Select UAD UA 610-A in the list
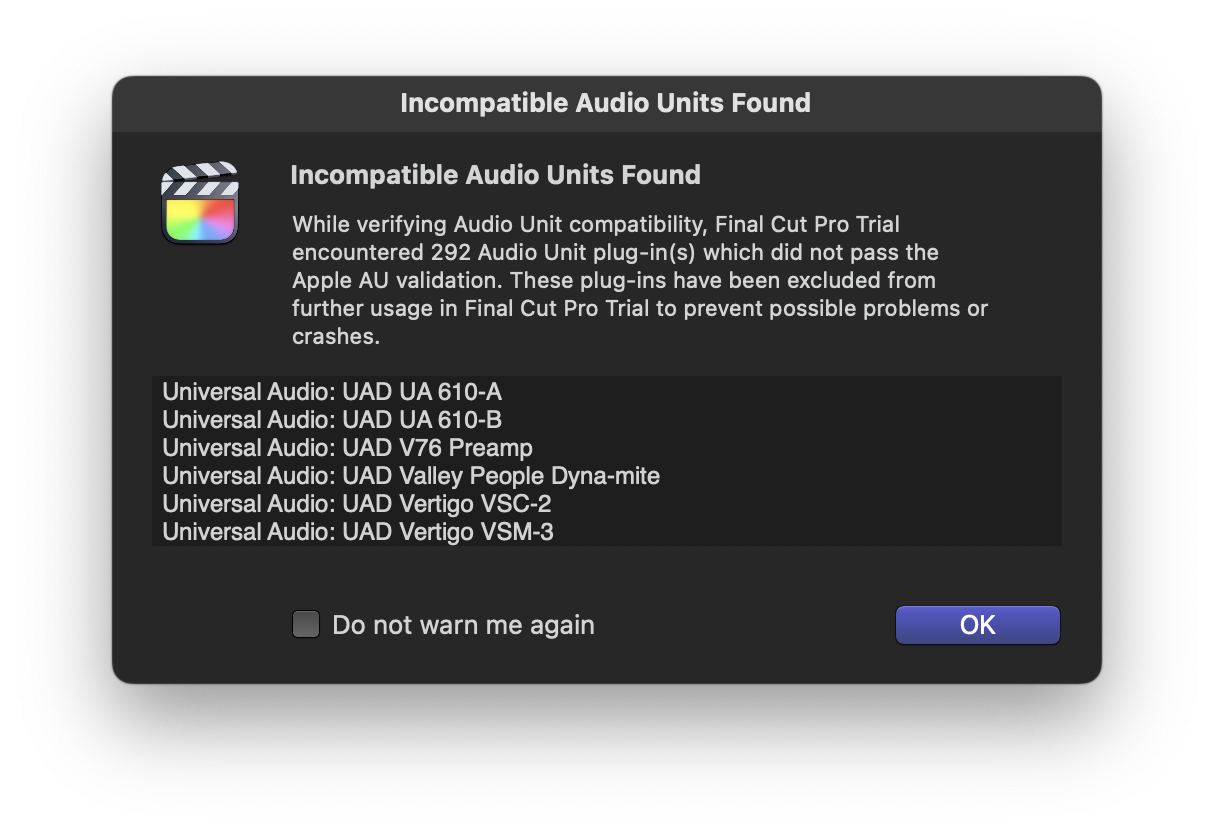 tap(332, 391)
